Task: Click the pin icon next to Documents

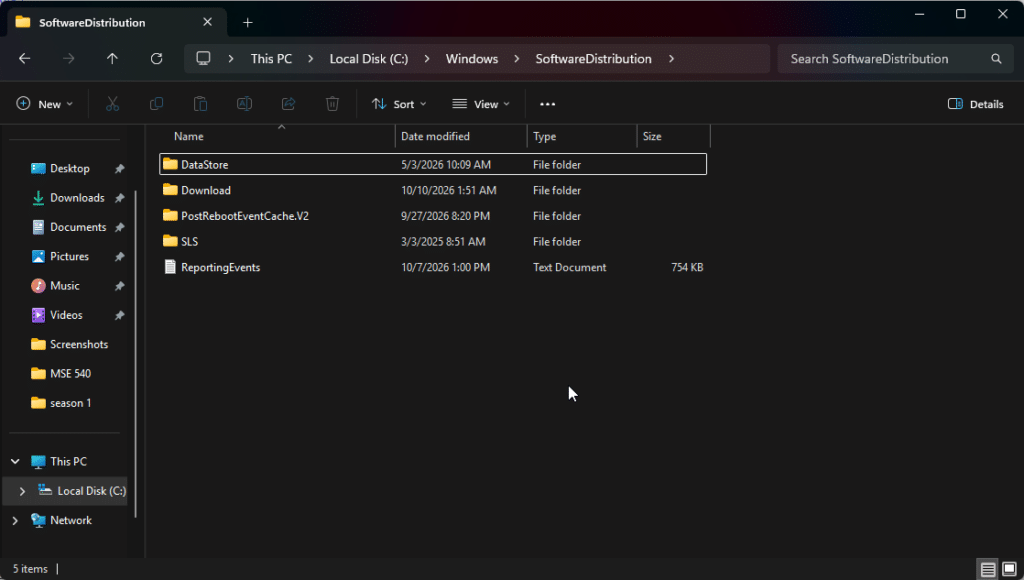Action: 120,227
